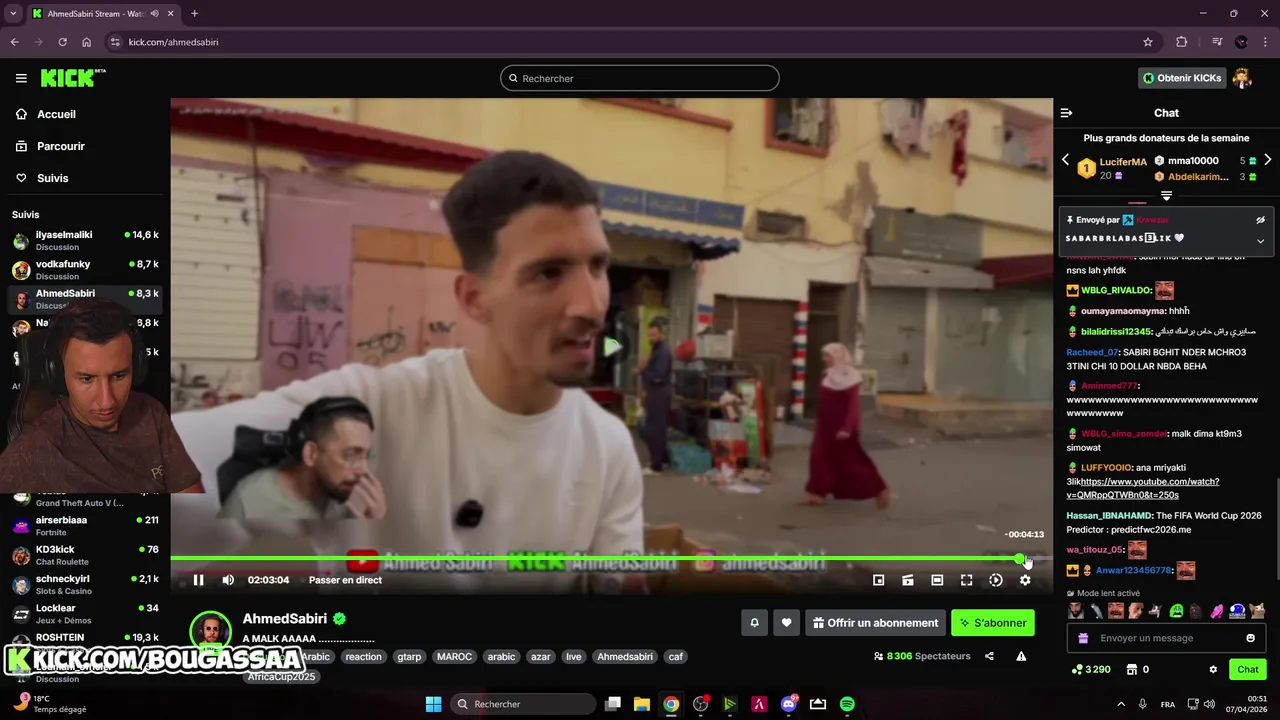Viewport: 1280px width, 720px height.
Task: Open KD3kick followed channel
Action: click(85, 555)
